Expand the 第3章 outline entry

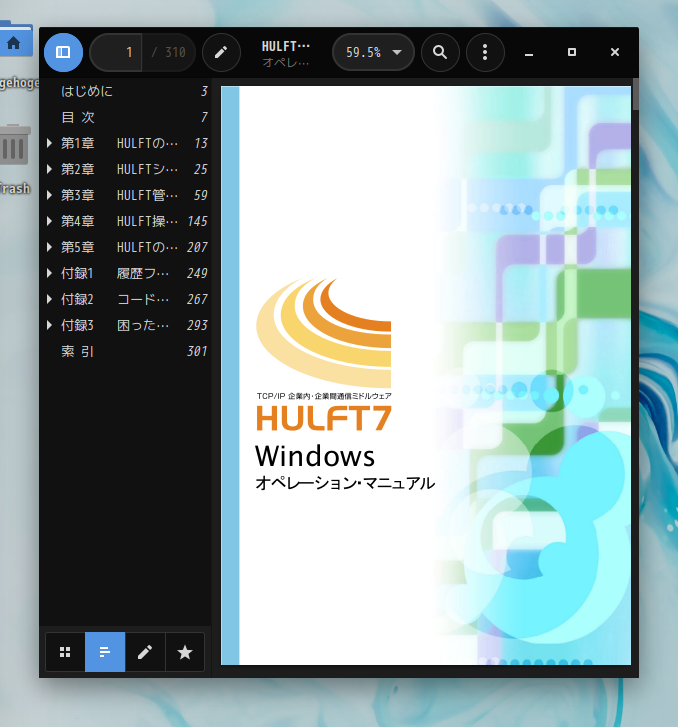[49, 195]
